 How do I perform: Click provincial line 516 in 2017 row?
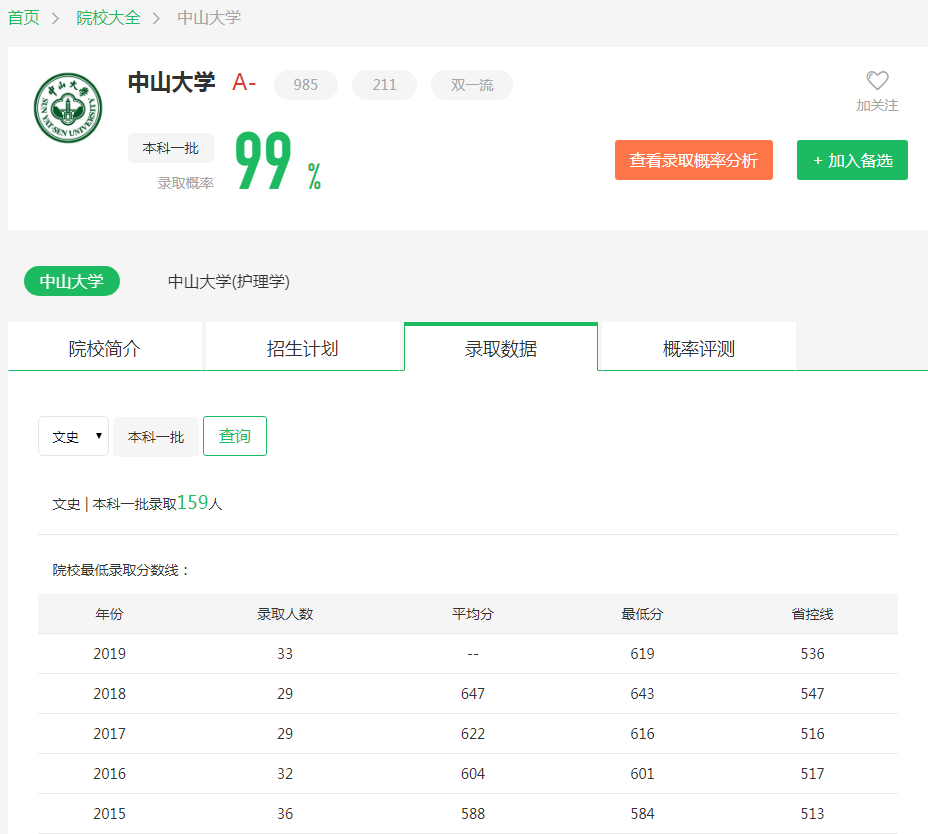click(x=812, y=733)
